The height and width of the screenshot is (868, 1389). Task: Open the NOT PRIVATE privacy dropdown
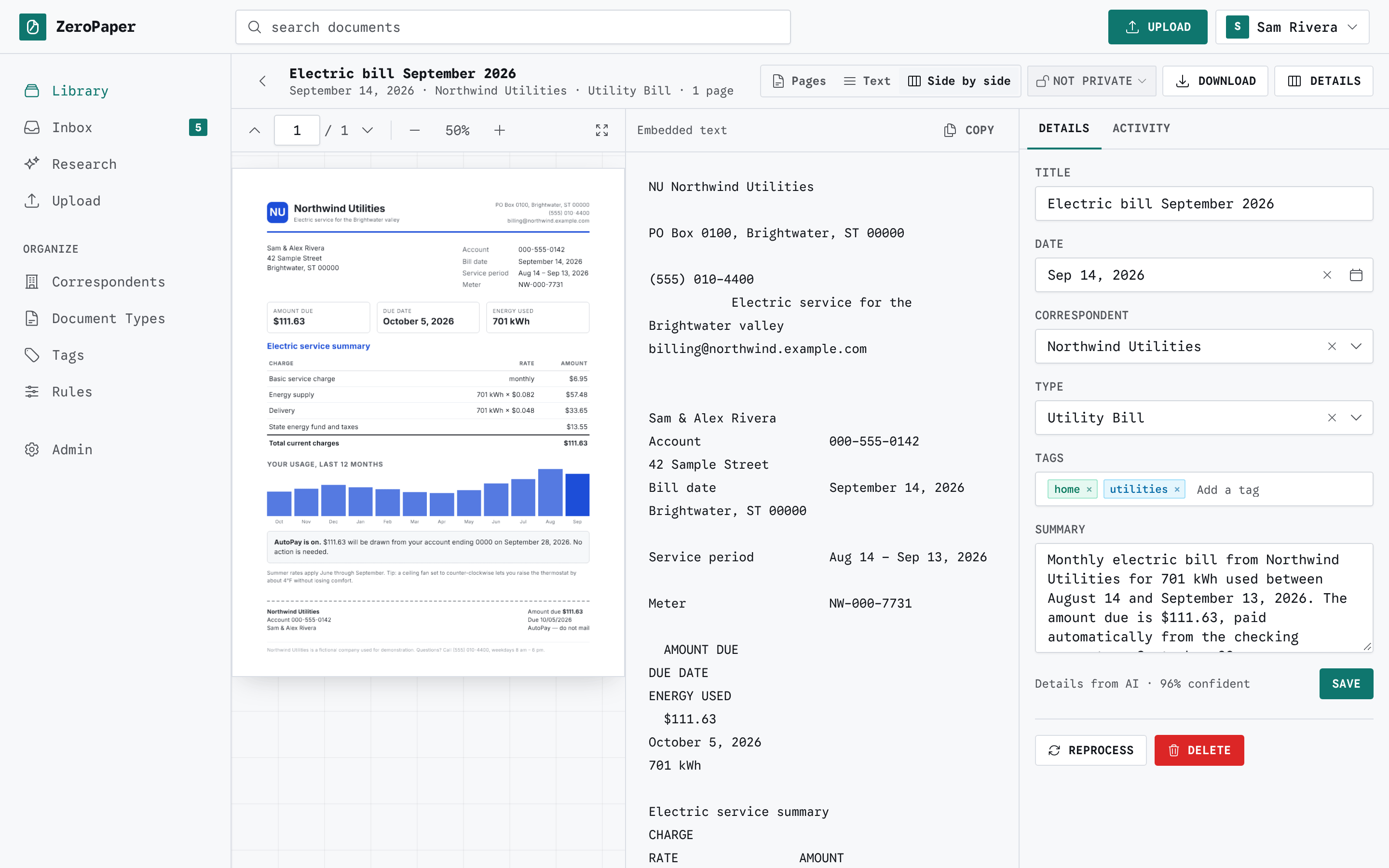pos(1091,81)
